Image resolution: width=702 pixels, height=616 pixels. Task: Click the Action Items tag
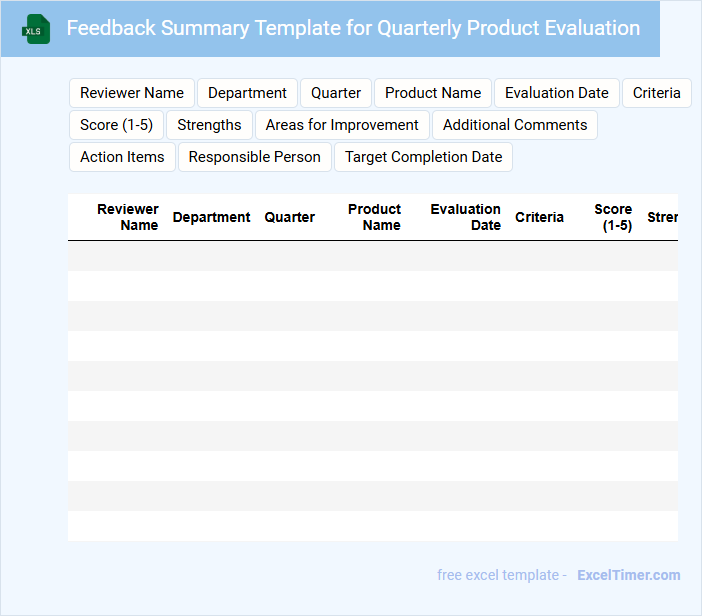pyautogui.click(x=122, y=157)
